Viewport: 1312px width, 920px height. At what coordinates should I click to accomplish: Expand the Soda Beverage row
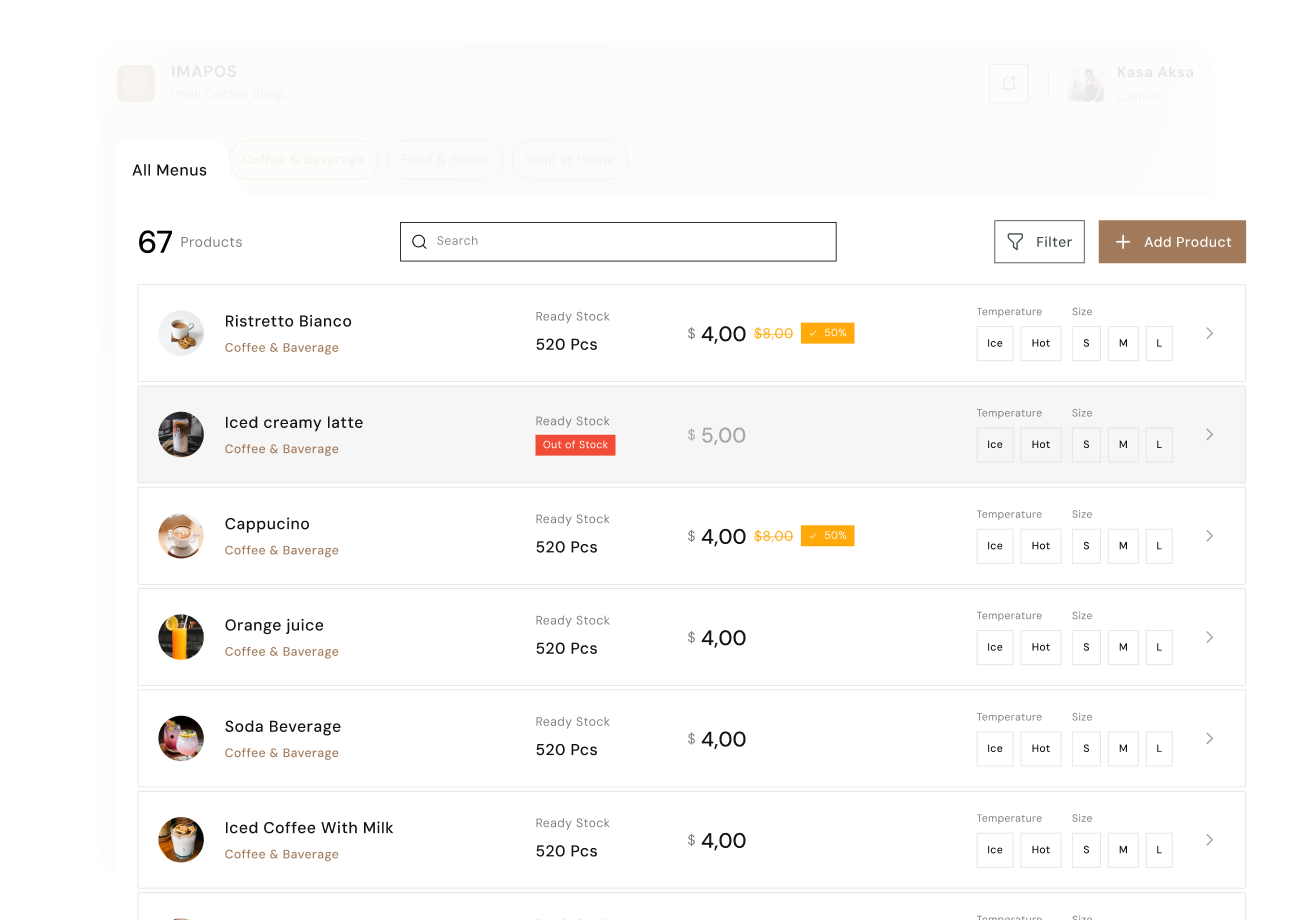1209,738
